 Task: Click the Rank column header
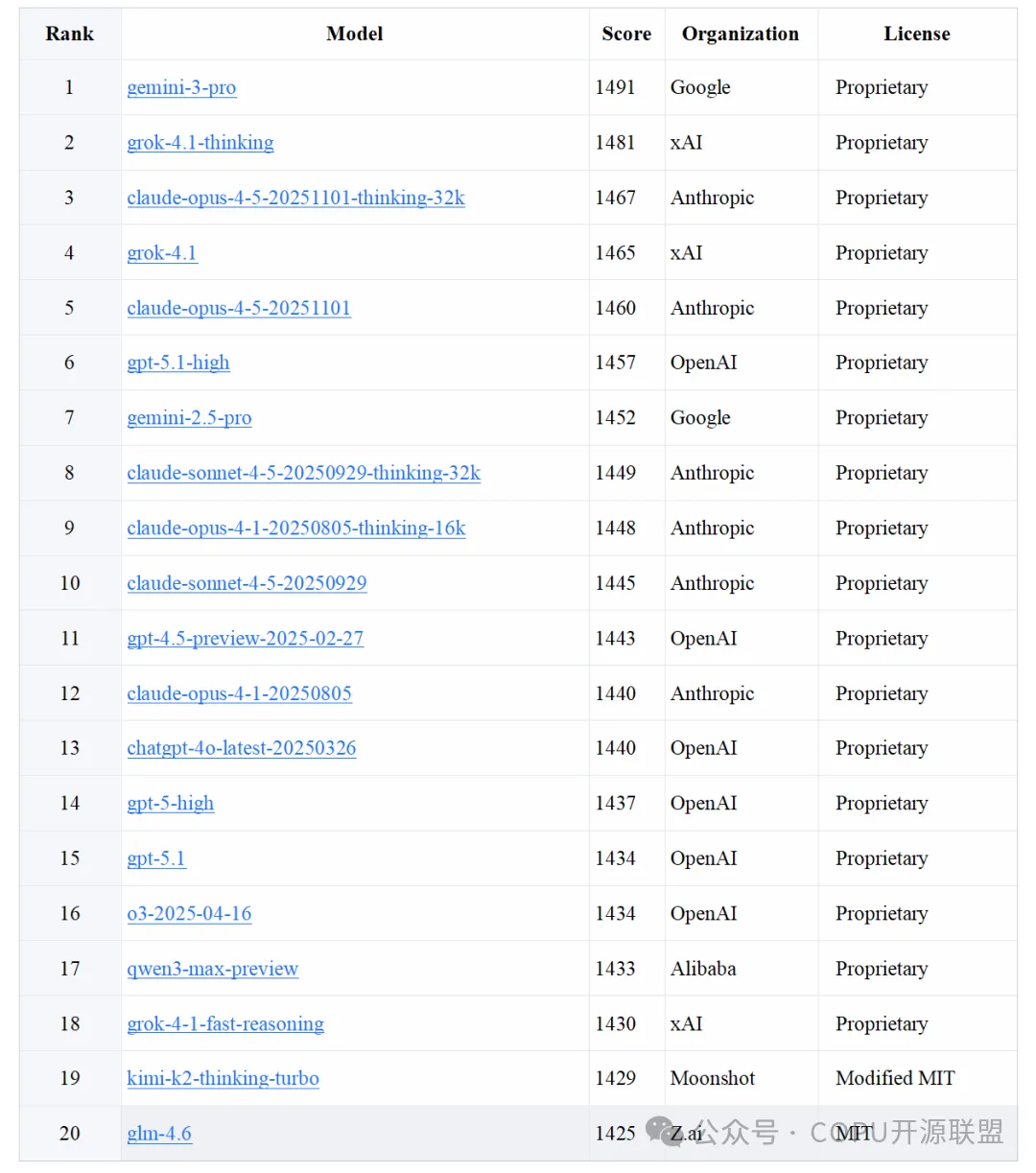click(x=69, y=35)
